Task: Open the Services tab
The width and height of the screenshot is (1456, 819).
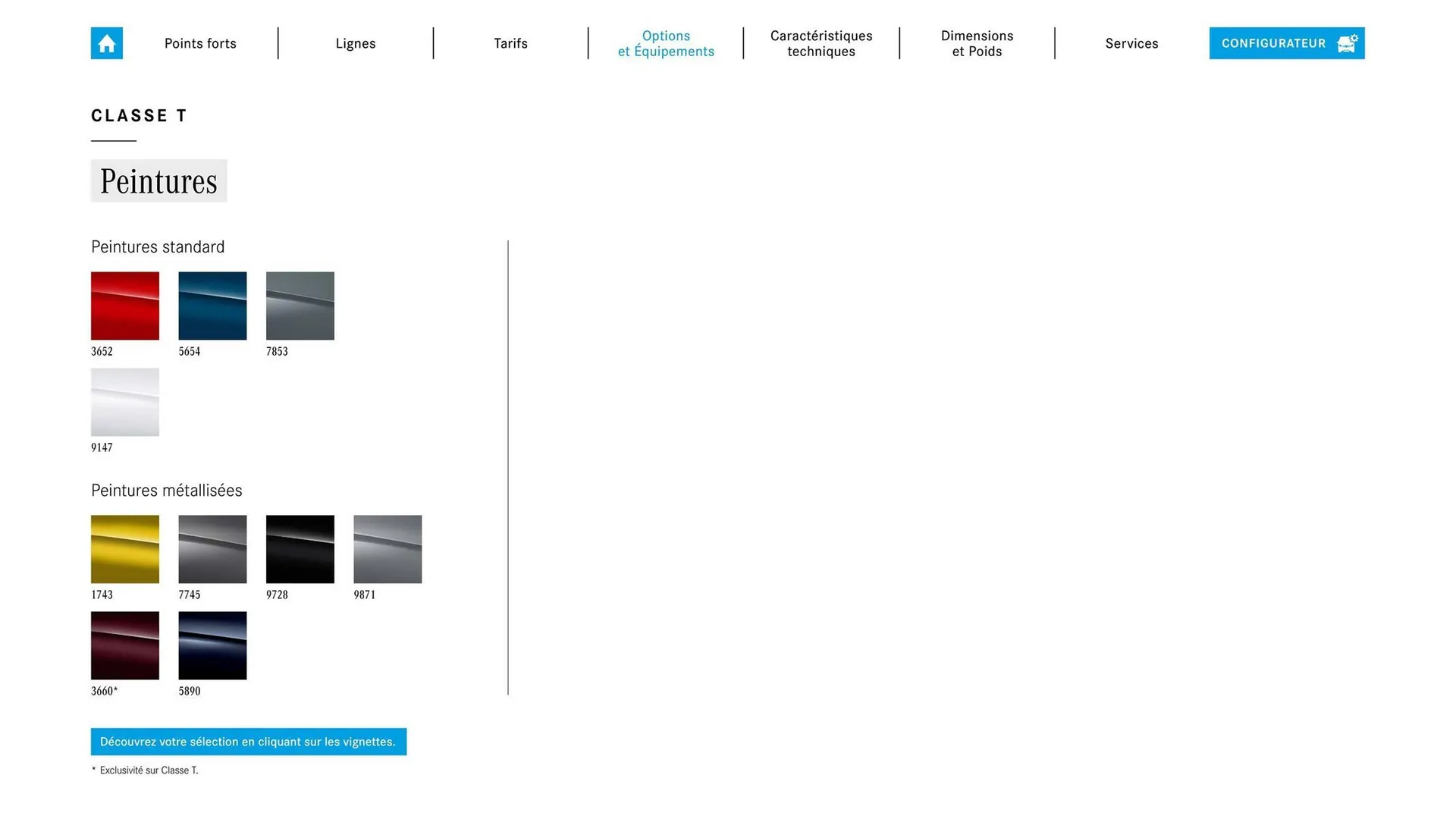Action: coord(1131,43)
